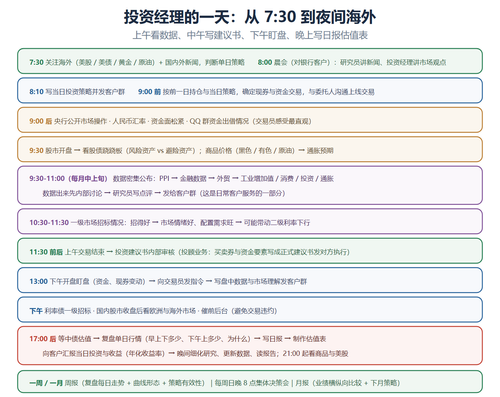
Task: Click text "向交易员发指令"
Action: [x=180, y=281]
